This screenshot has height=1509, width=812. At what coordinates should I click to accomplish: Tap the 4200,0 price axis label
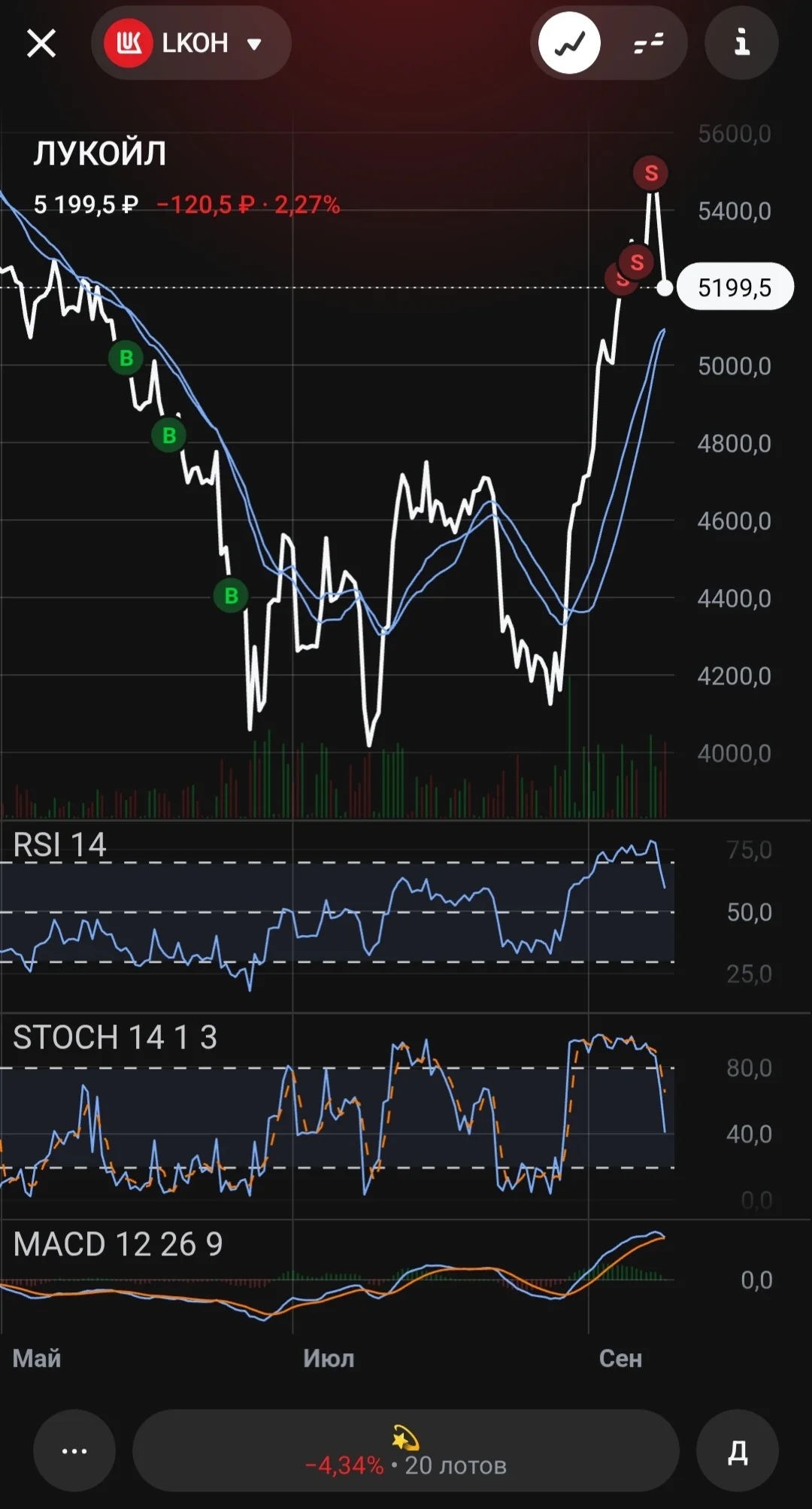point(735,676)
